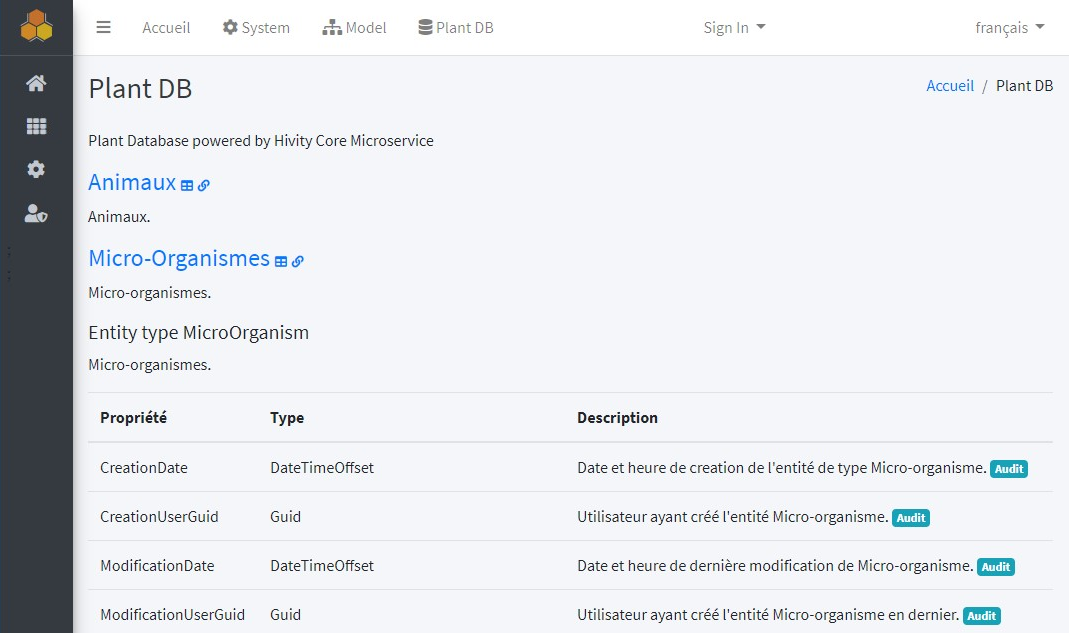
Task: Click Audit badge on CreationUserGuid row
Action: (911, 518)
